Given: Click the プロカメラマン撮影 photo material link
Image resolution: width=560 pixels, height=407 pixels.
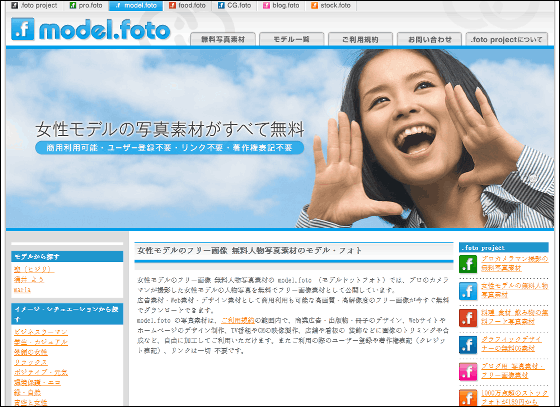Looking at the screenshot, I should 515,263.
